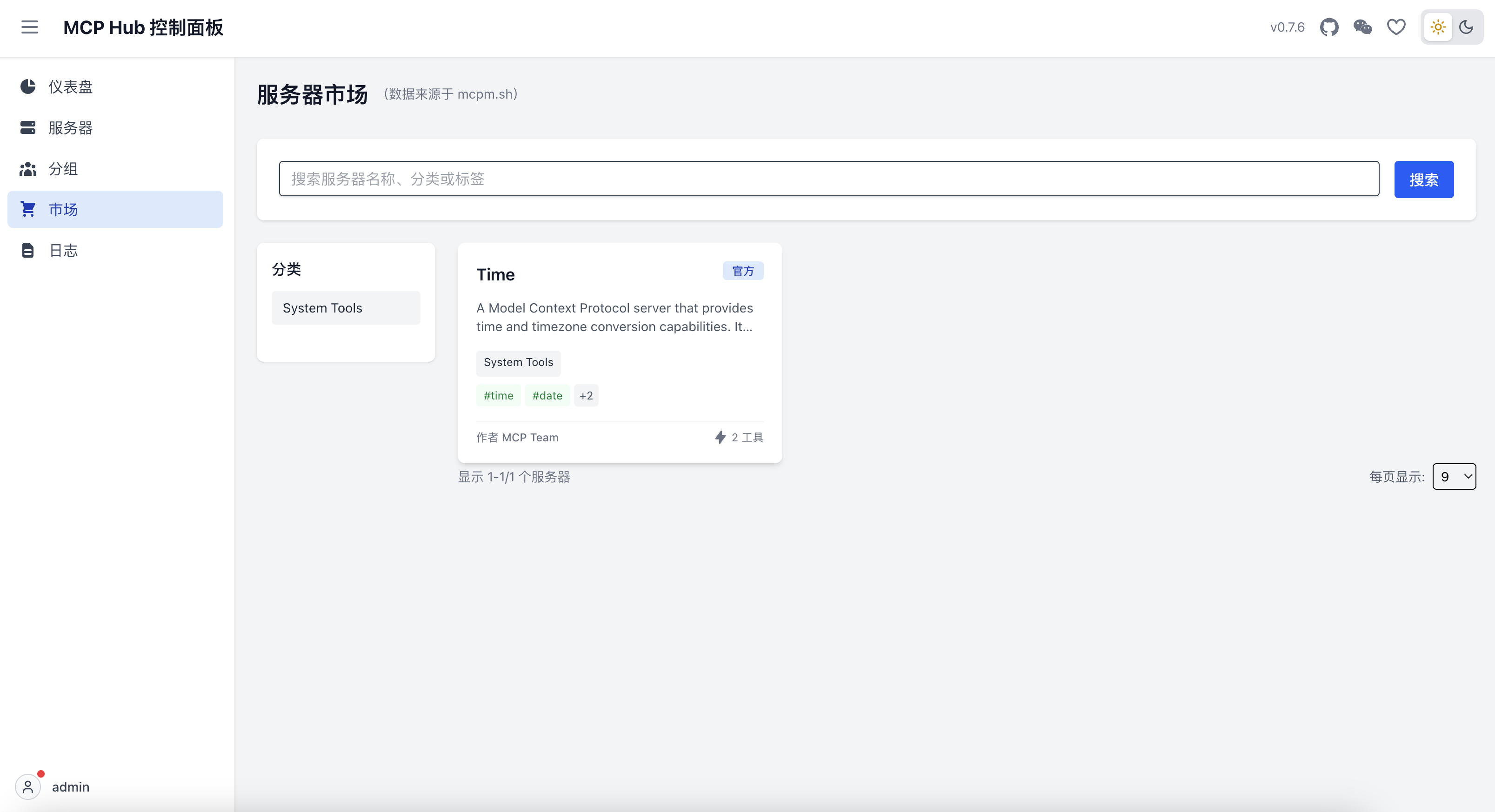Open the admin user menu
The height and width of the screenshot is (812, 1495).
[70, 786]
